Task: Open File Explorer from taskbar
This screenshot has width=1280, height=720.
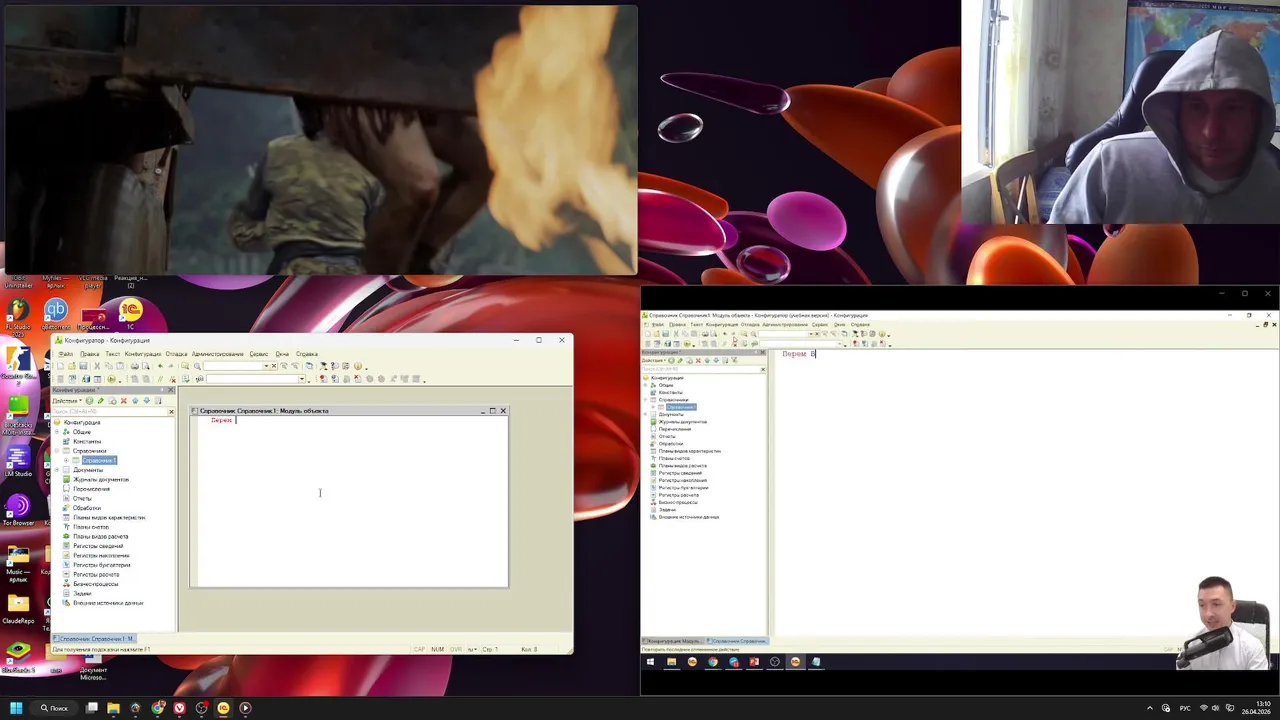Action: 114,708
